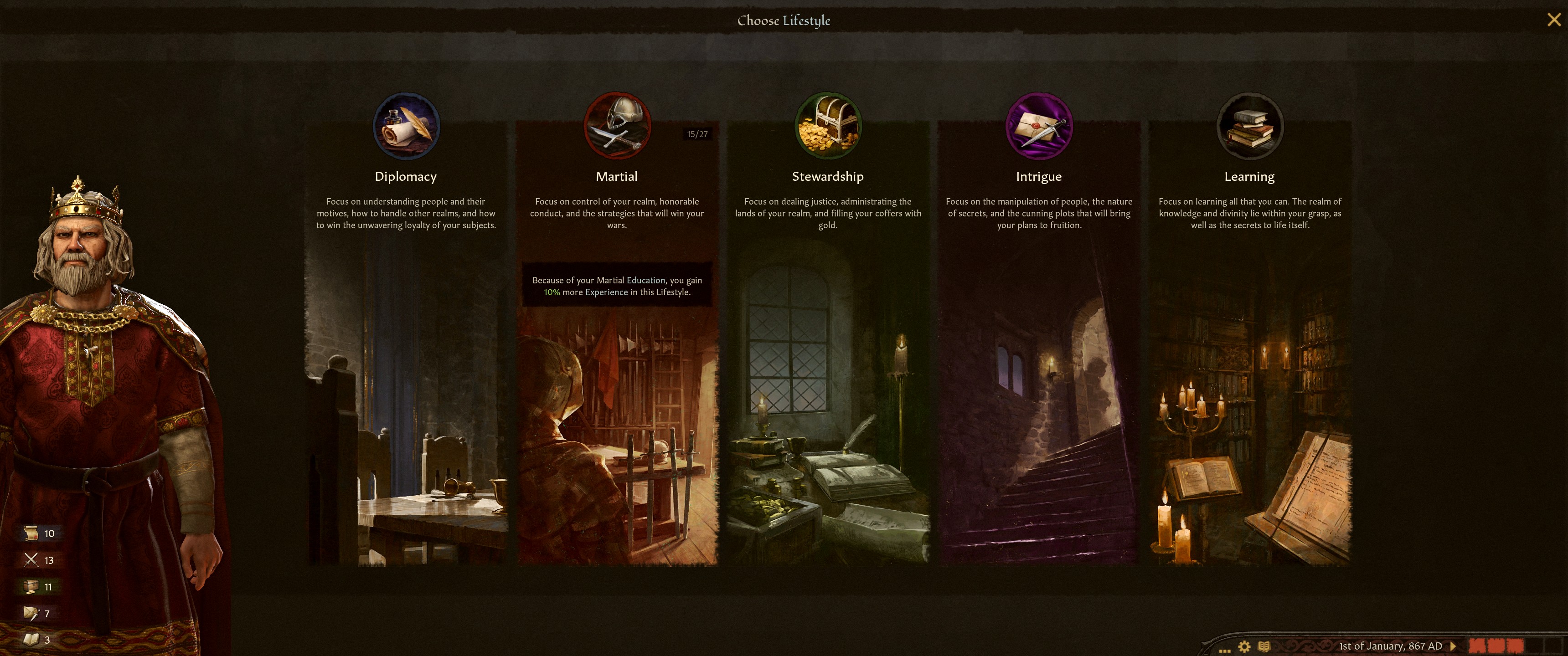Click the Learning skill value 3
Viewport: 1568px width, 656px height.
click(47, 640)
